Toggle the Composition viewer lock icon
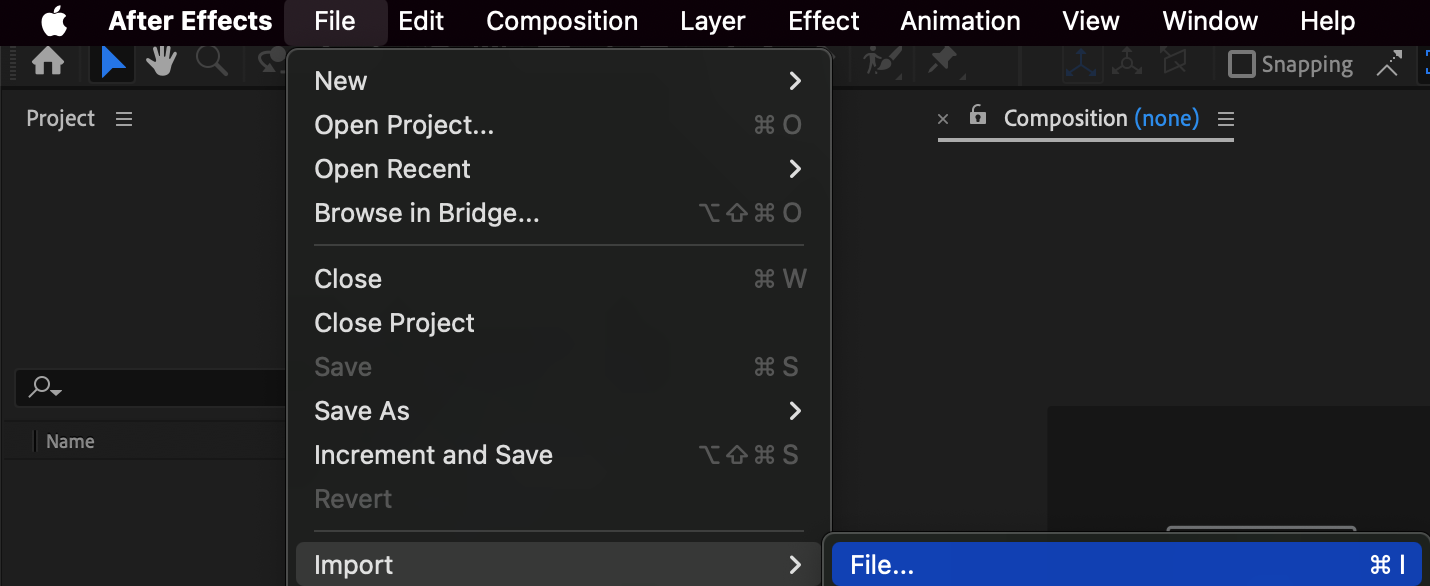This screenshot has height=586, width=1430. (978, 116)
